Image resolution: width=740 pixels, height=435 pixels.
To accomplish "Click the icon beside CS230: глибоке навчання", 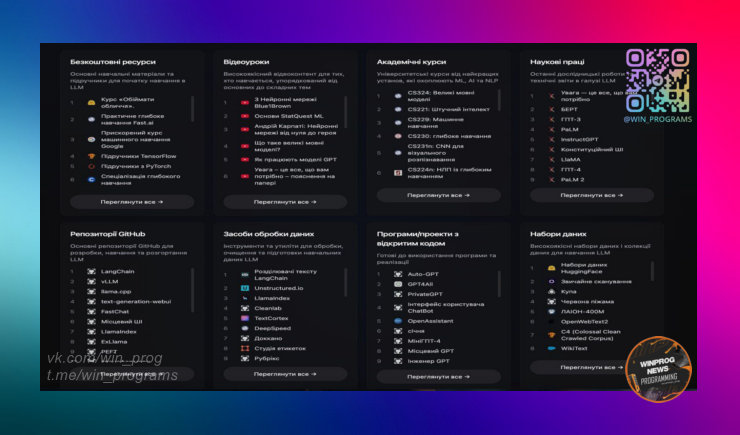I will pyautogui.click(x=398, y=136).
